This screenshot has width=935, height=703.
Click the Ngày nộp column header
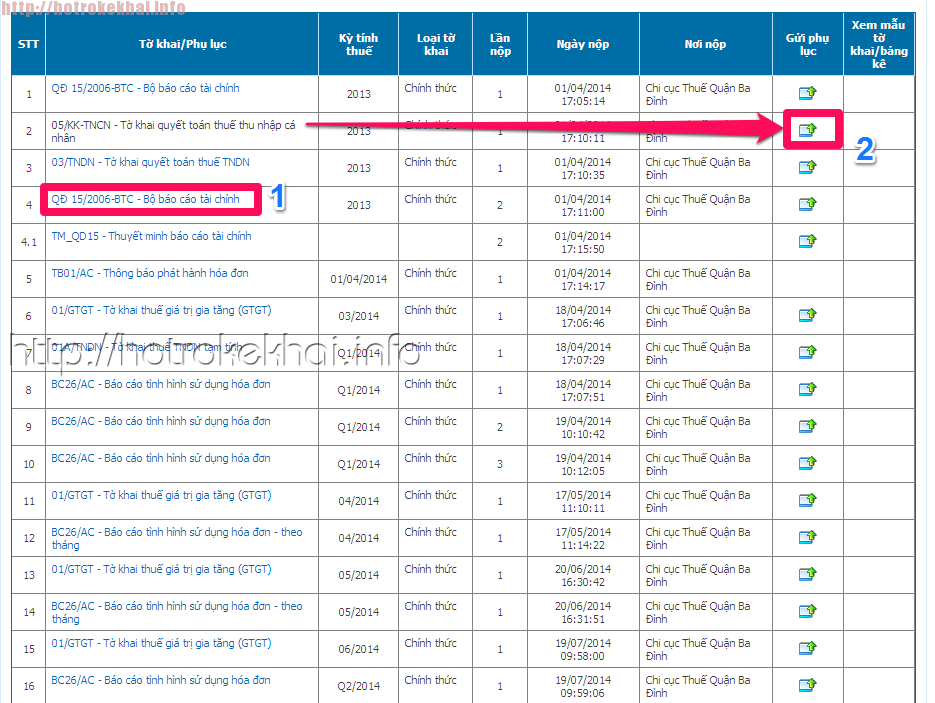[582, 44]
